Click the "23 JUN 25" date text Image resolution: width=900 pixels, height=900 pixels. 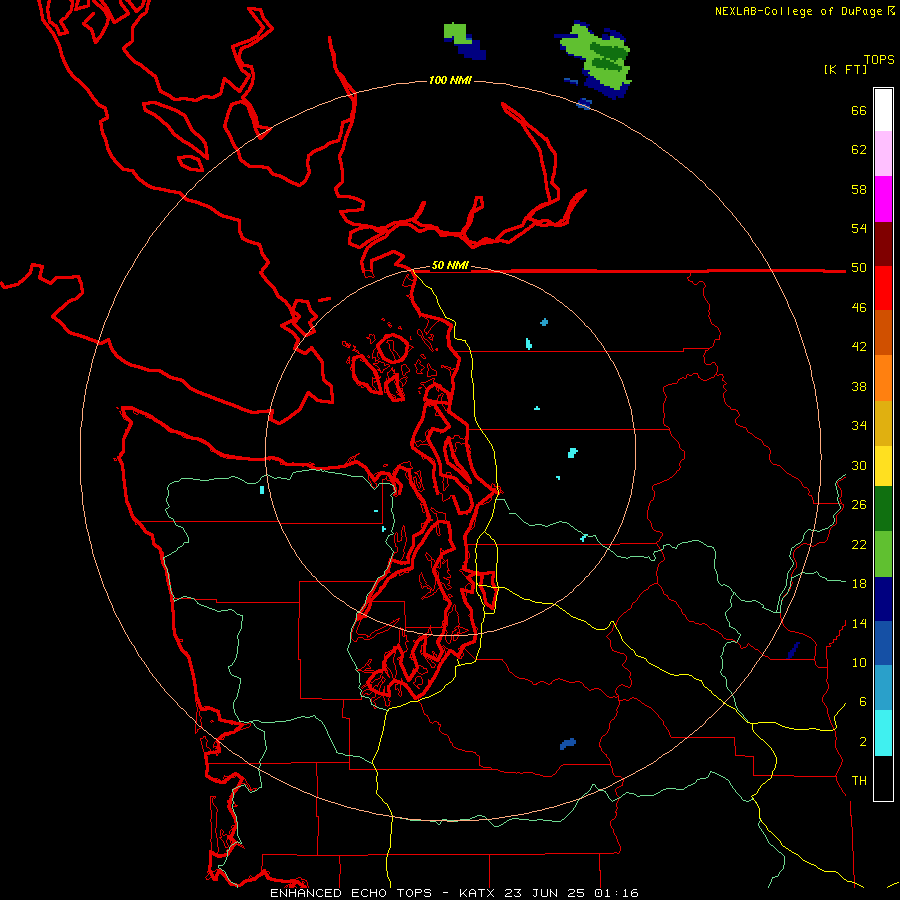tap(545, 893)
